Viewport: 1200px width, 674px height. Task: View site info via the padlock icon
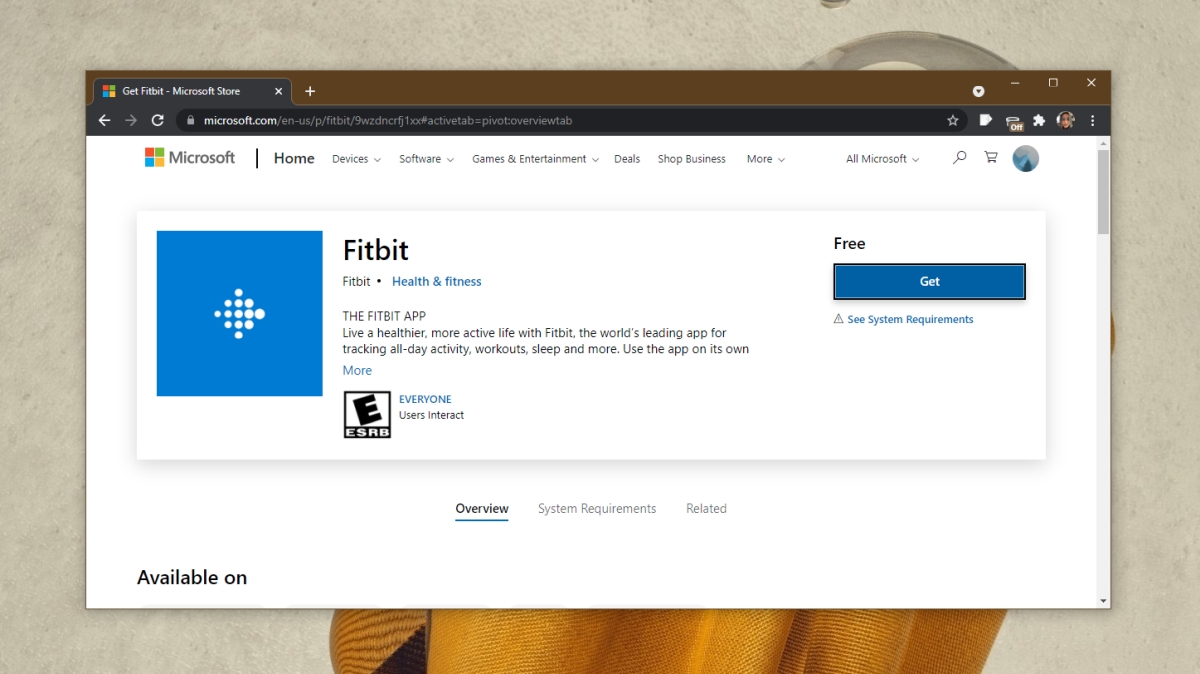click(190, 121)
